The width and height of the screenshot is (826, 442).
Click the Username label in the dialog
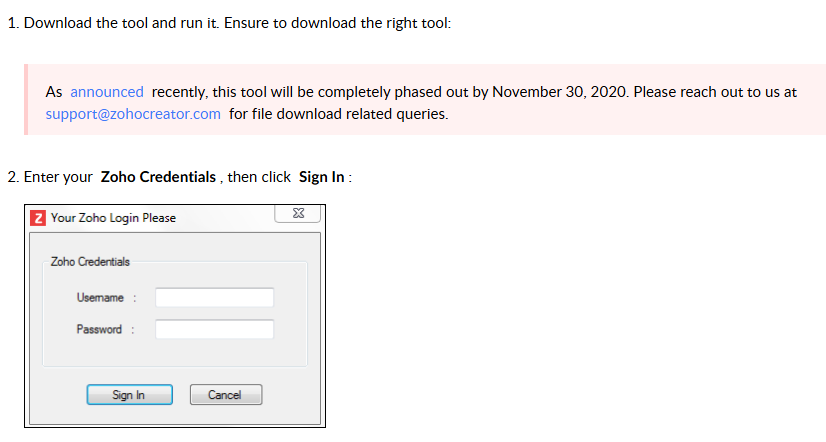tap(100, 298)
